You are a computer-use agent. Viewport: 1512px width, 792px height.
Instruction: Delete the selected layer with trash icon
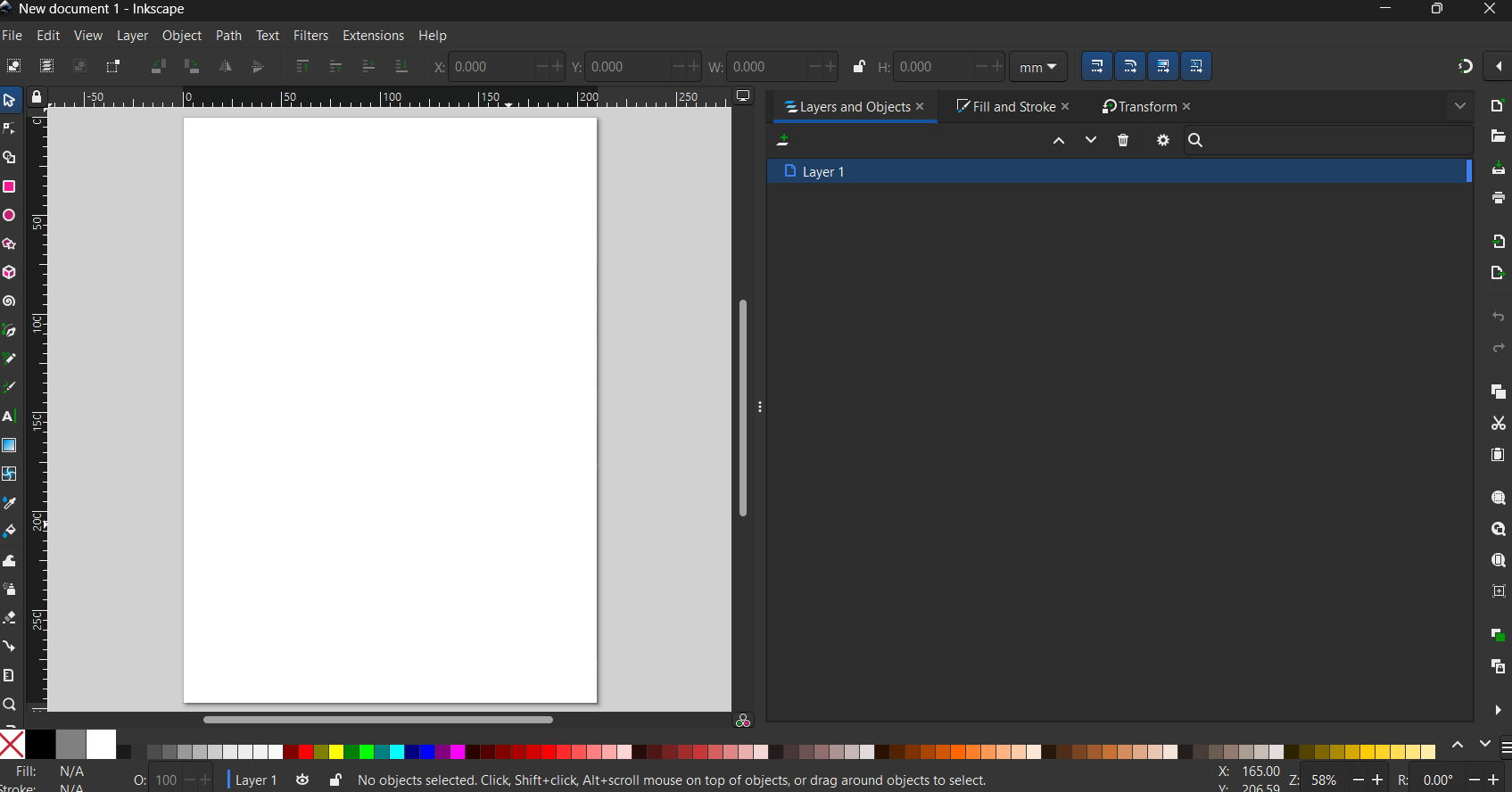pyautogui.click(x=1123, y=141)
